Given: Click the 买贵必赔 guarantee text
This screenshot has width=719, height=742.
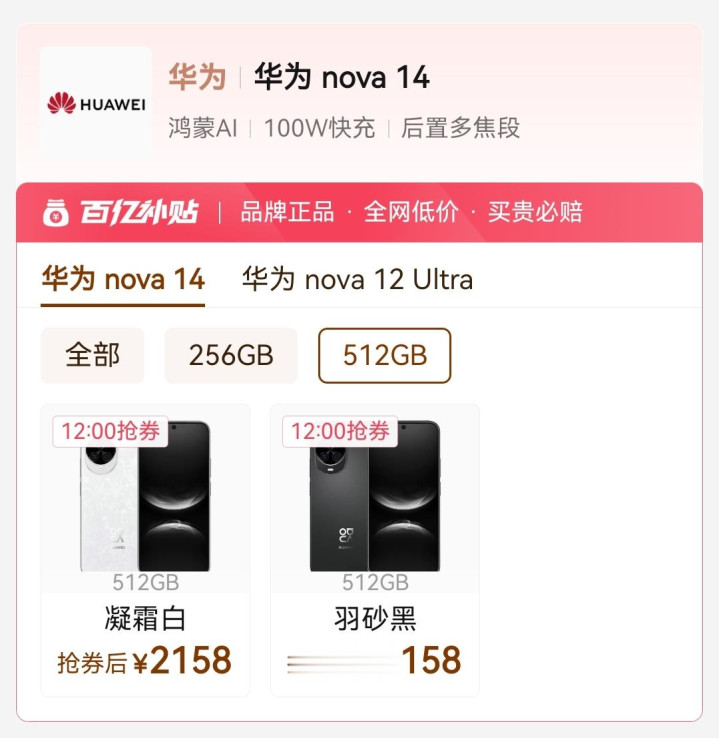Looking at the screenshot, I should [x=535, y=212].
